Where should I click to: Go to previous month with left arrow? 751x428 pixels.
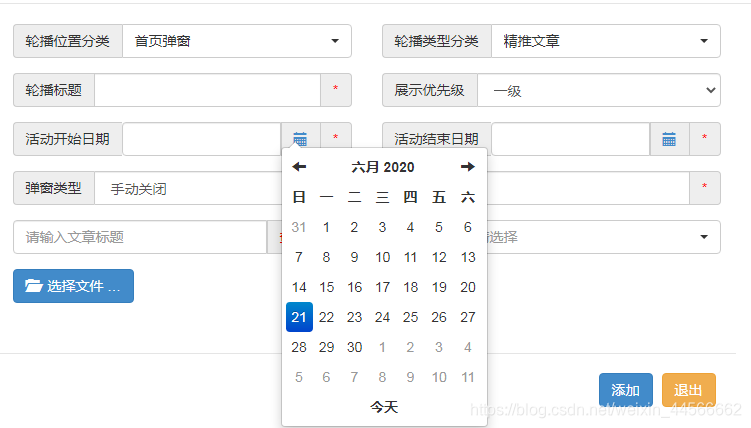(299, 167)
